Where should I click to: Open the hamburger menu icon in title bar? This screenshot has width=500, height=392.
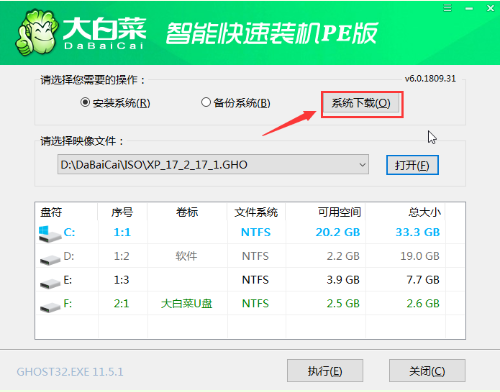(x=447, y=8)
